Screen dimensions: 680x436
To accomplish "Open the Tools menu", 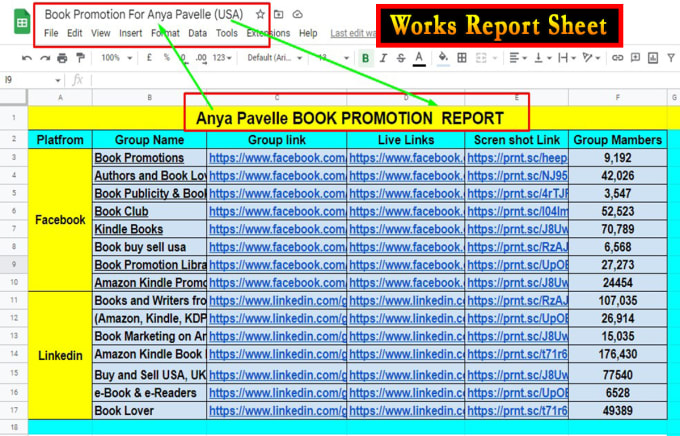I will (x=227, y=33).
